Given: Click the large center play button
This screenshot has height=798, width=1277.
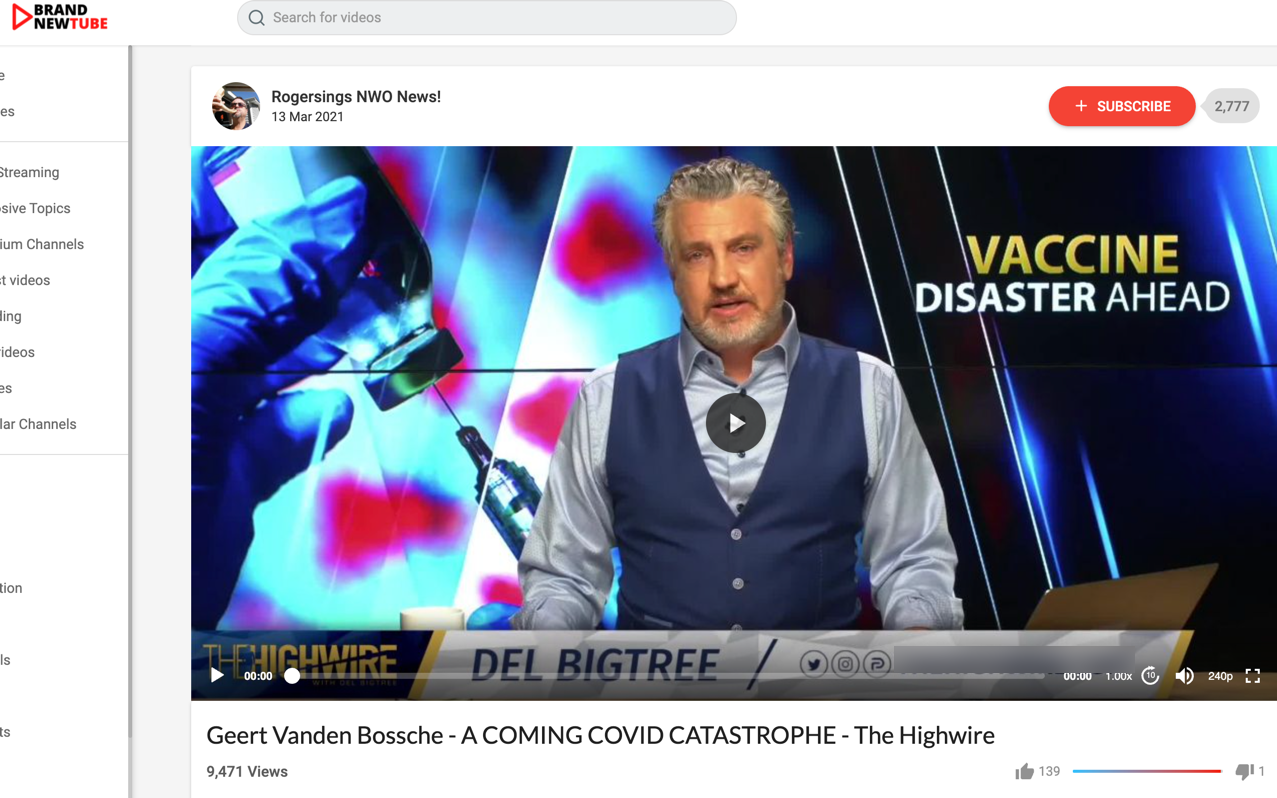Looking at the screenshot, I should [x=736, y=423].
